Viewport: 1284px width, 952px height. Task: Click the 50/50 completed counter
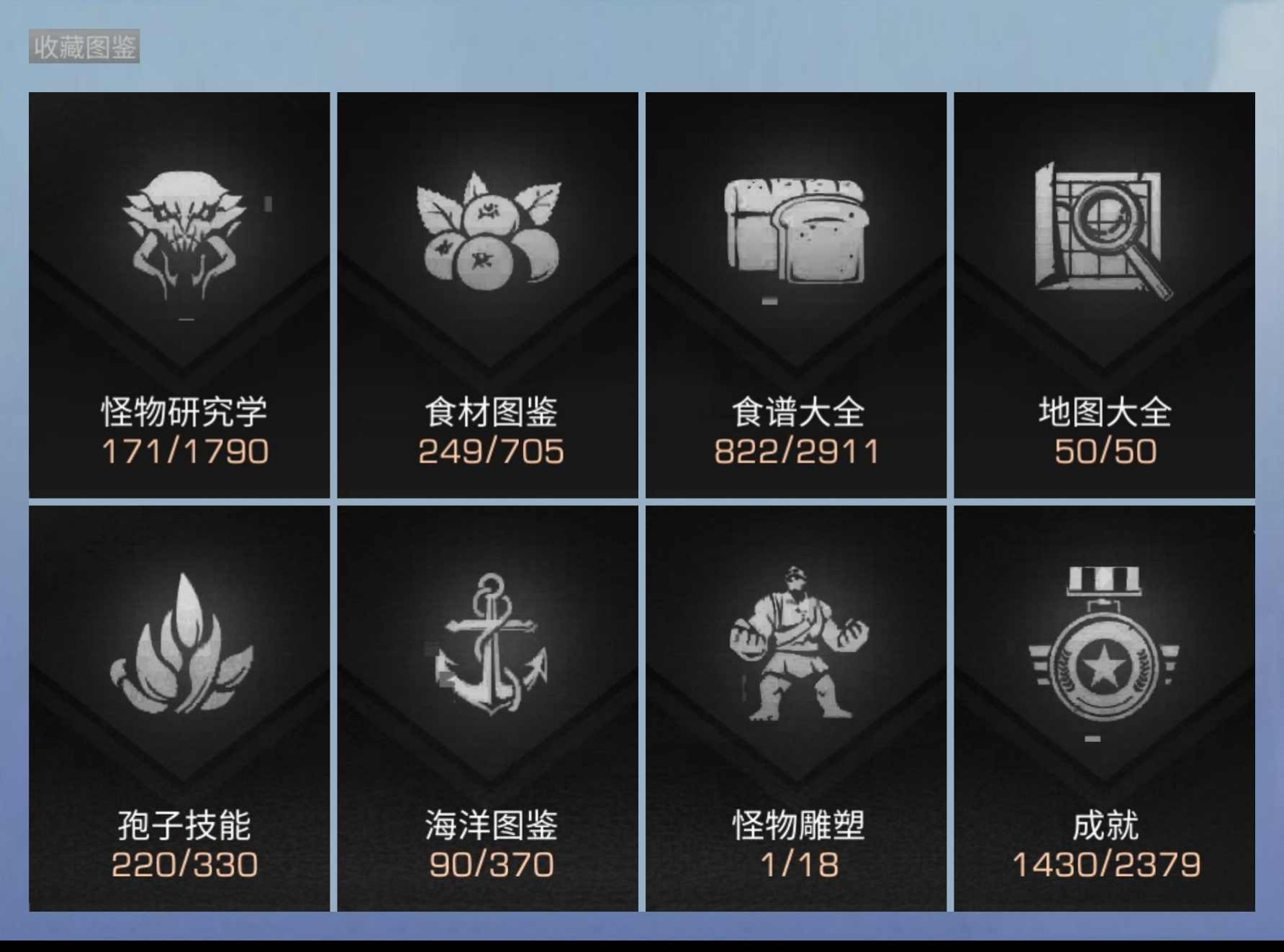[1106, 452]
